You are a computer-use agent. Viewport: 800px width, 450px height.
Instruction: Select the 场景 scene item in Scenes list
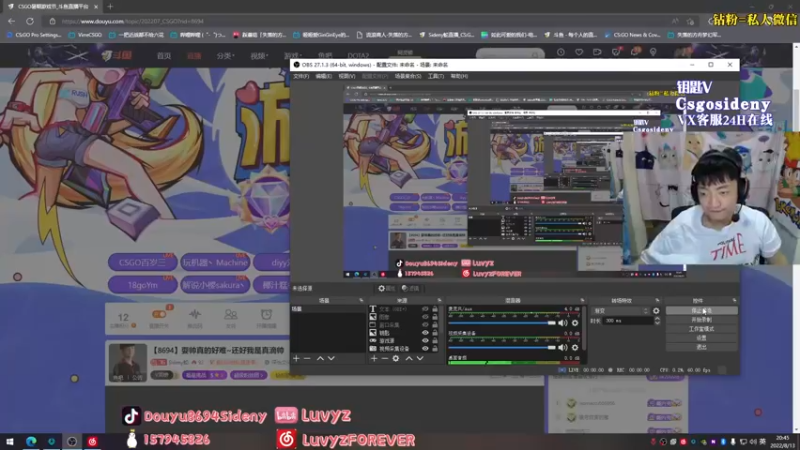328,309
